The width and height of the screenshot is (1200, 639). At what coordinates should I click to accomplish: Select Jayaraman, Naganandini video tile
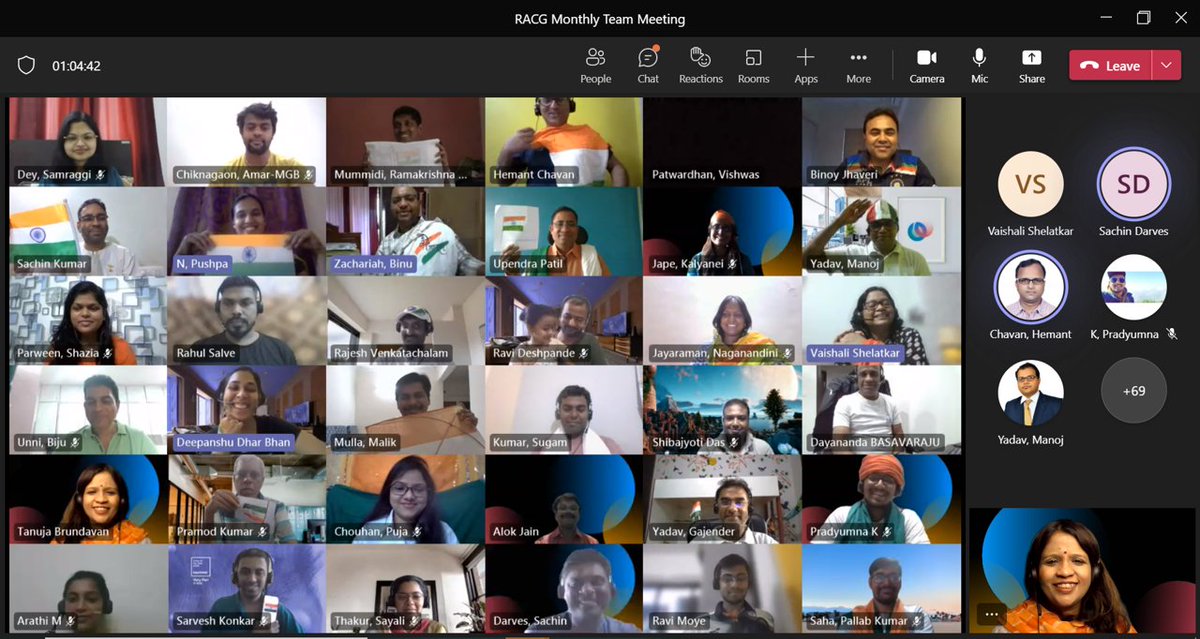pos(722,321)
